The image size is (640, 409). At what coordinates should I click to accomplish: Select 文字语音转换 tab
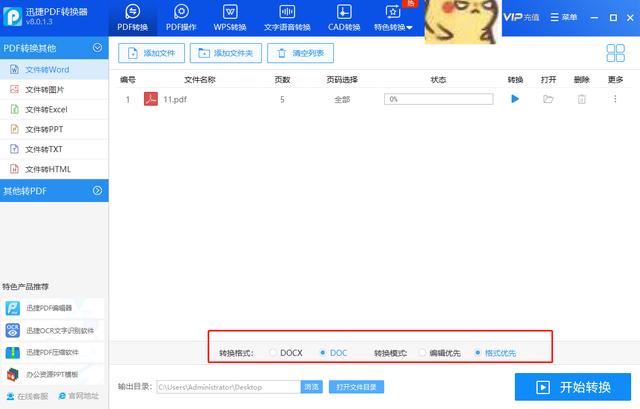[x=287, y=18]
